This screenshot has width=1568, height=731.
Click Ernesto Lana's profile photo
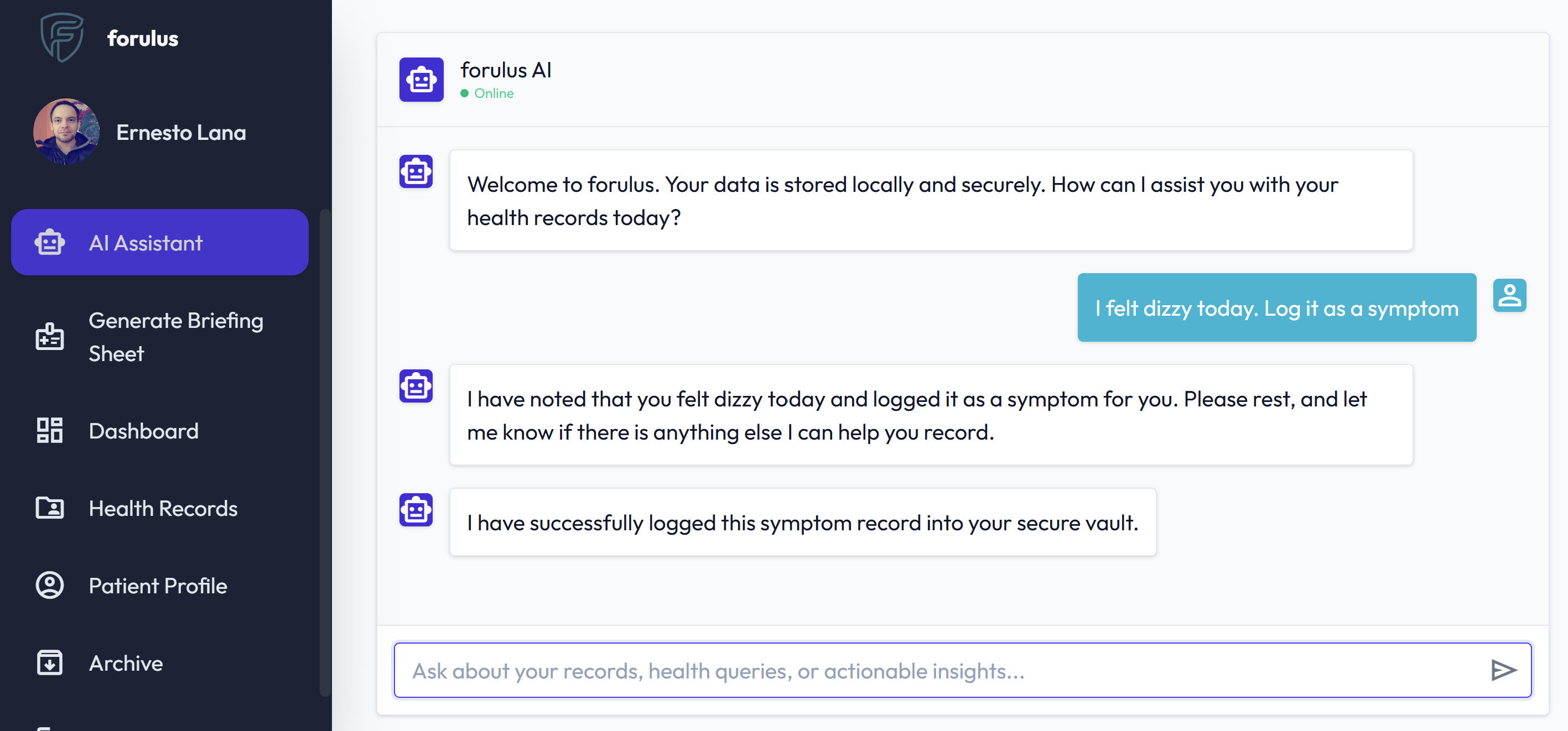66,132
